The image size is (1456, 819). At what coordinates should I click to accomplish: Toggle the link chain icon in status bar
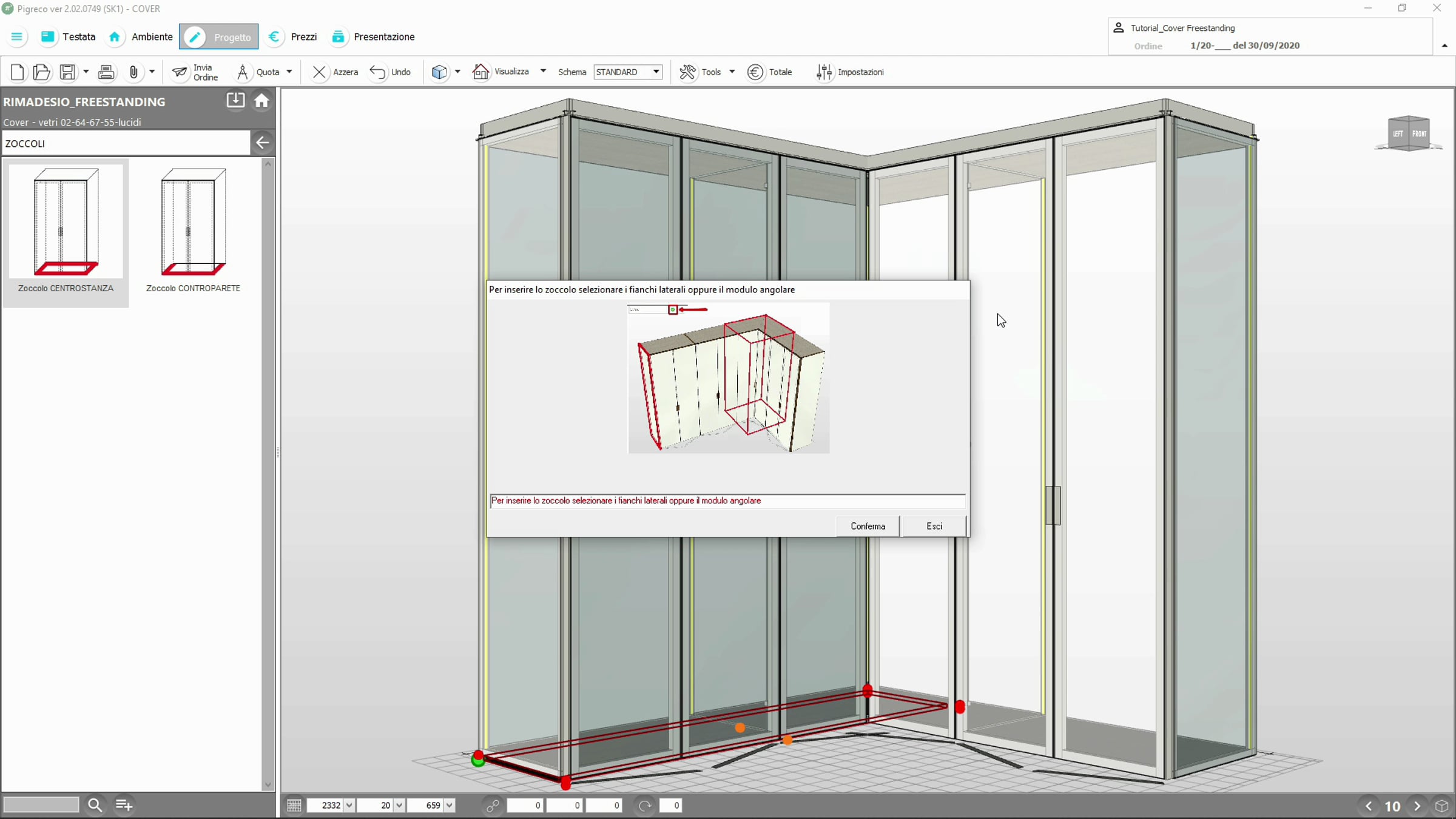[493, 806]
